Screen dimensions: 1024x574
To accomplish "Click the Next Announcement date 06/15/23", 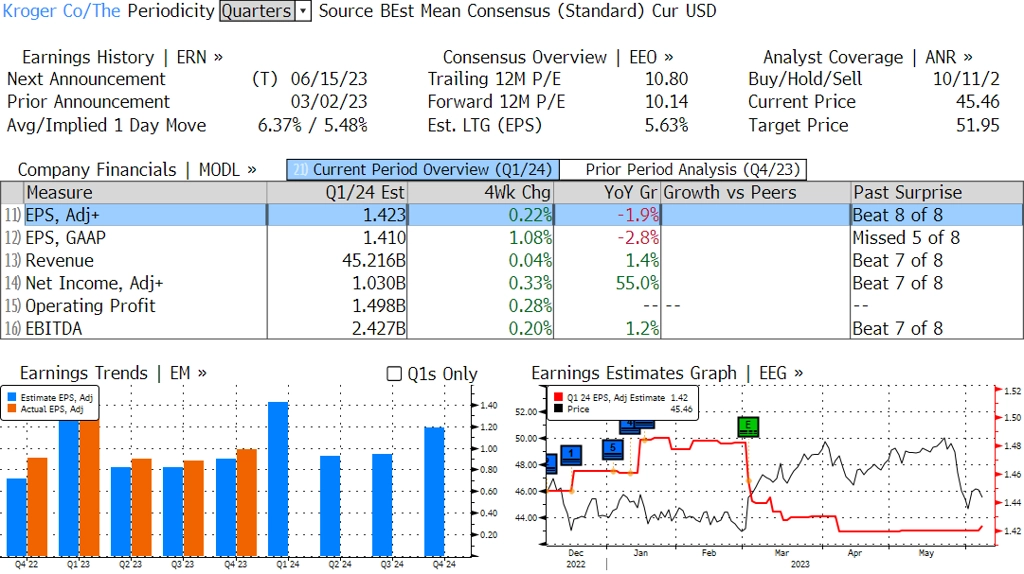I will (x=329, y=79).
